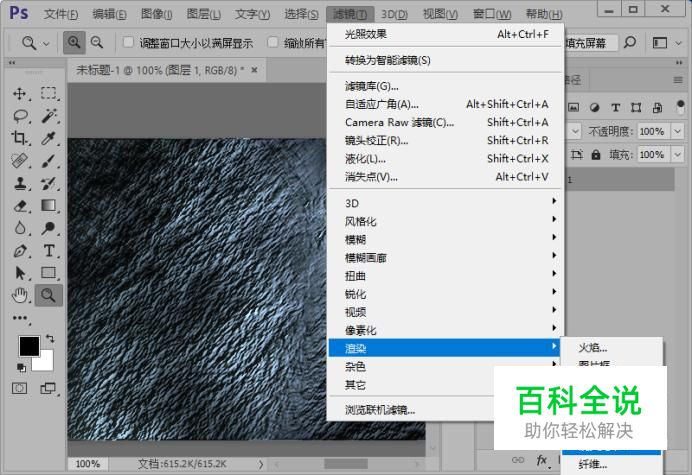The image size is (692, 475).
Task: Select the Rectangle shape tool
Action: point(49,273)
